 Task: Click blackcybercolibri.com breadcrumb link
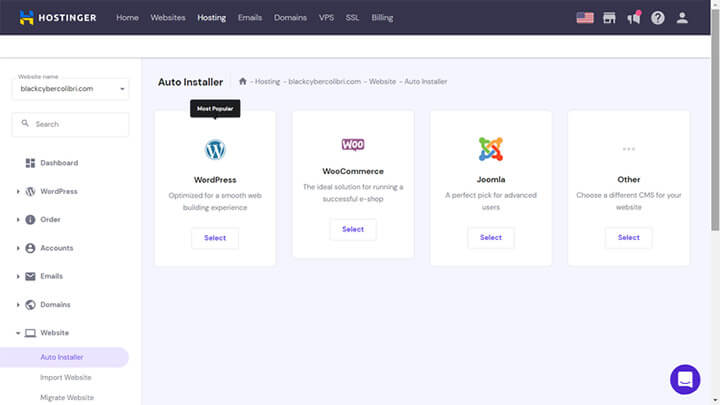tap(325, 81)
